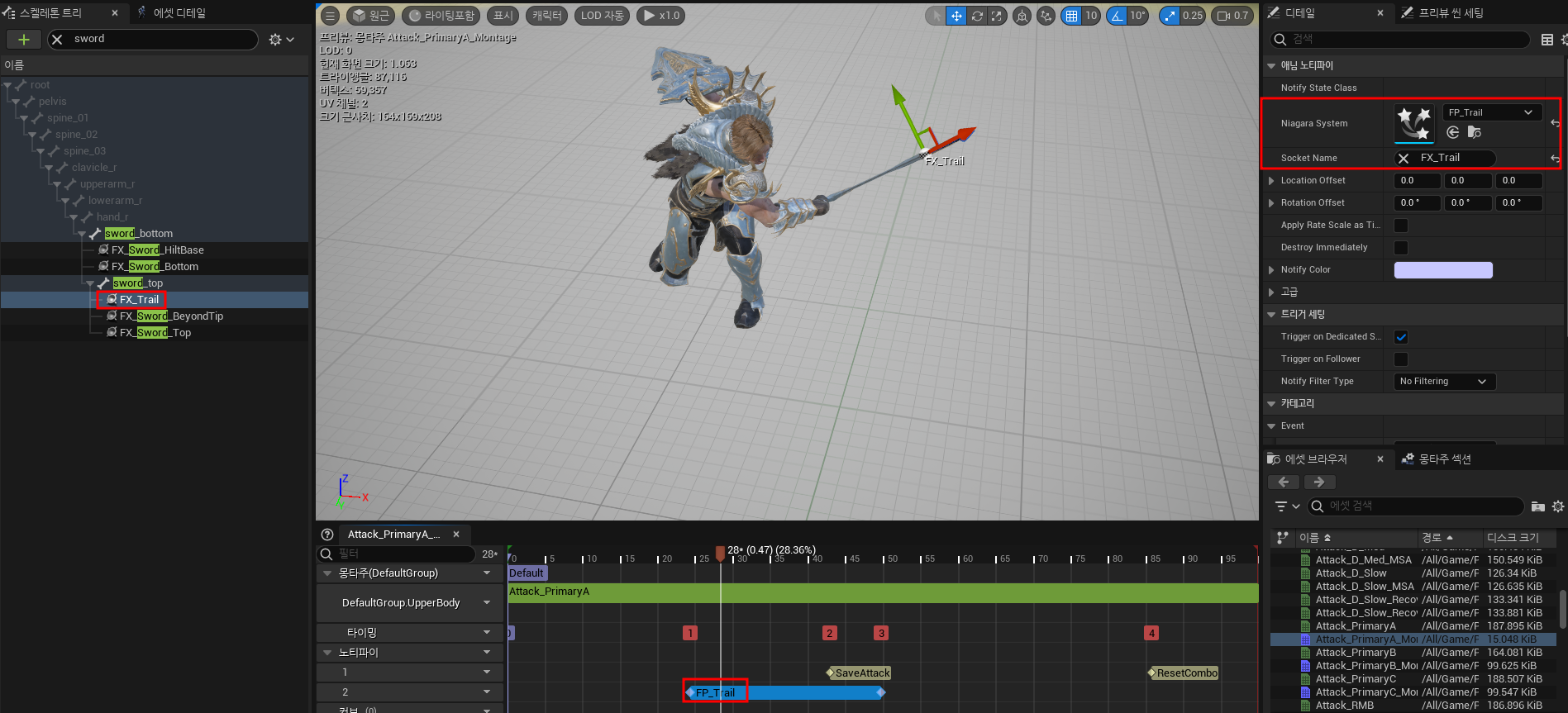This screenshot has height=713, width=1568.
Task: Open the FP_Trail Niagara System dropdown
Action: (x=1492, y=112)
